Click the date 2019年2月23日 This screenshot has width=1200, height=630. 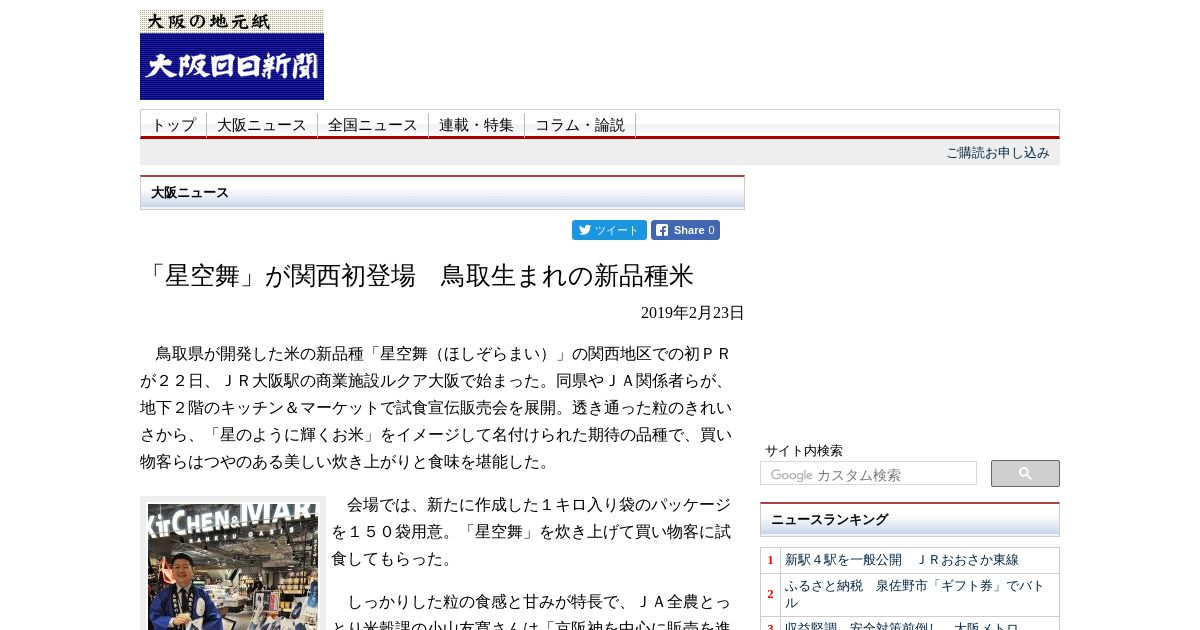coord(693,313)
